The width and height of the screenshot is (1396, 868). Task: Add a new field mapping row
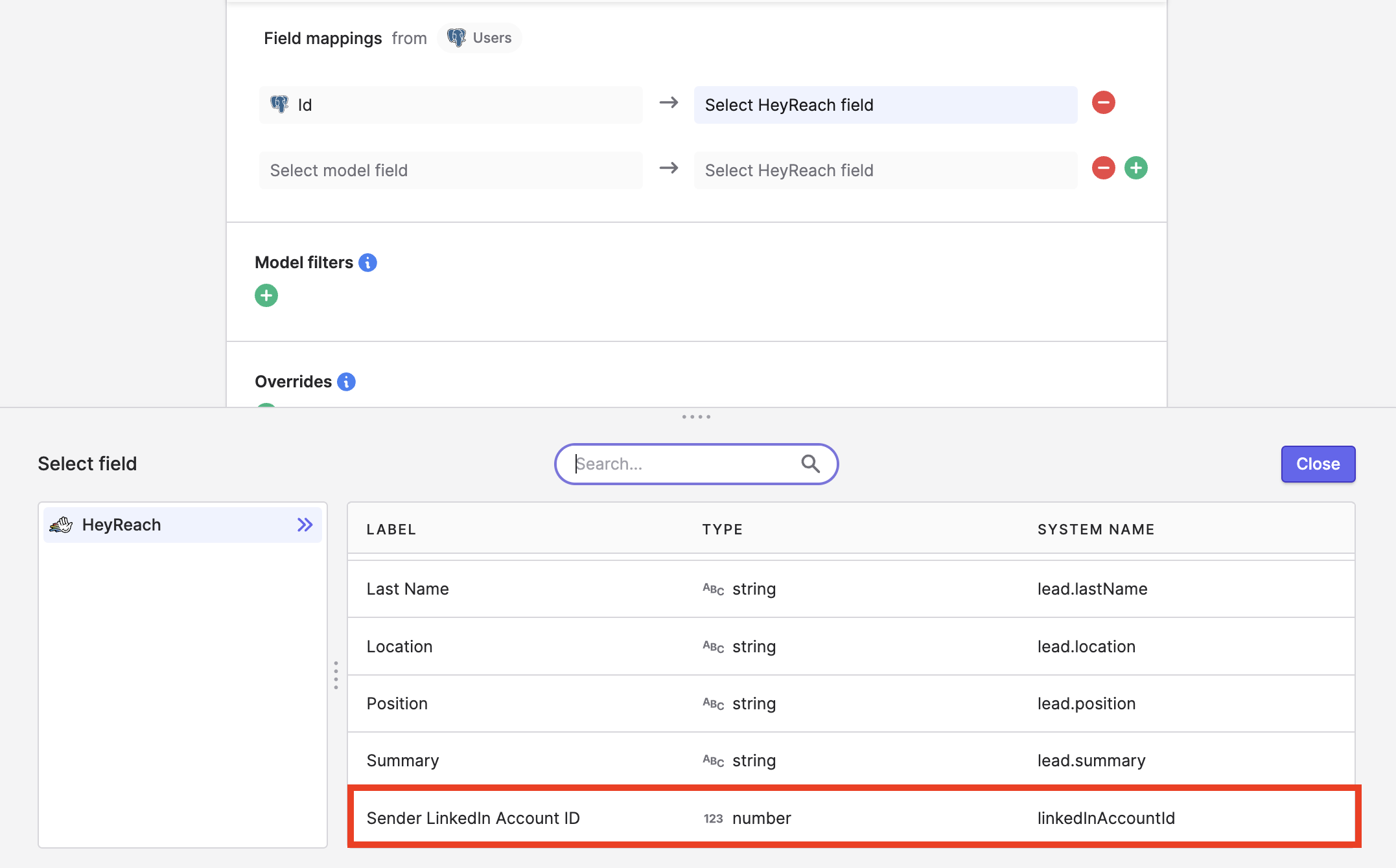click(1135, 168)
